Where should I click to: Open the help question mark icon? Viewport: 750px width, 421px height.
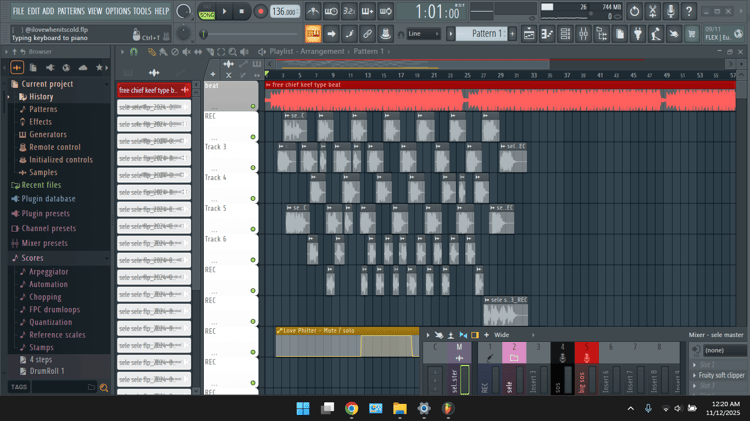coord(689,11)
